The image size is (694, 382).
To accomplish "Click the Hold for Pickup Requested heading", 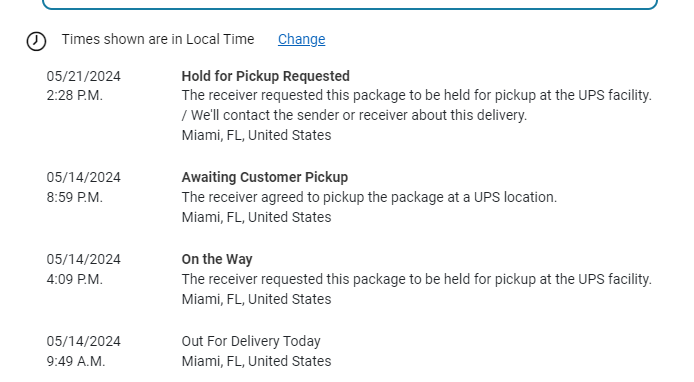I will pyautogui.click(x=266, y=76).
